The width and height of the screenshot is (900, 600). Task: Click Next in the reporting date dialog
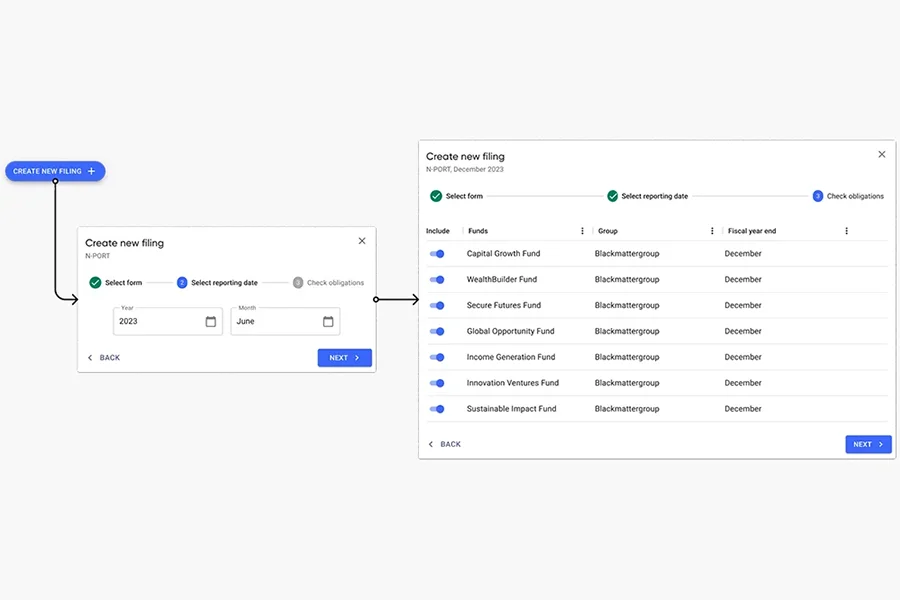point(344,358)
